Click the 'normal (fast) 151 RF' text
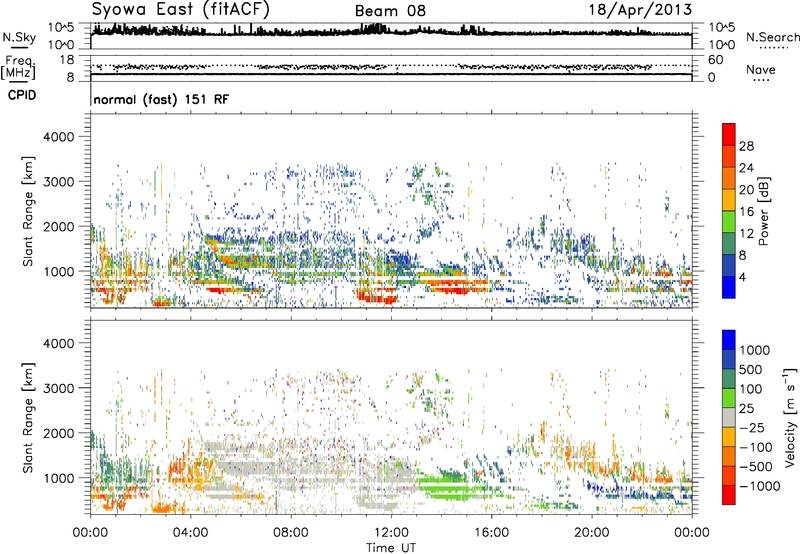Viewport: 800px width, 554px height. click(x=161, y=99)
